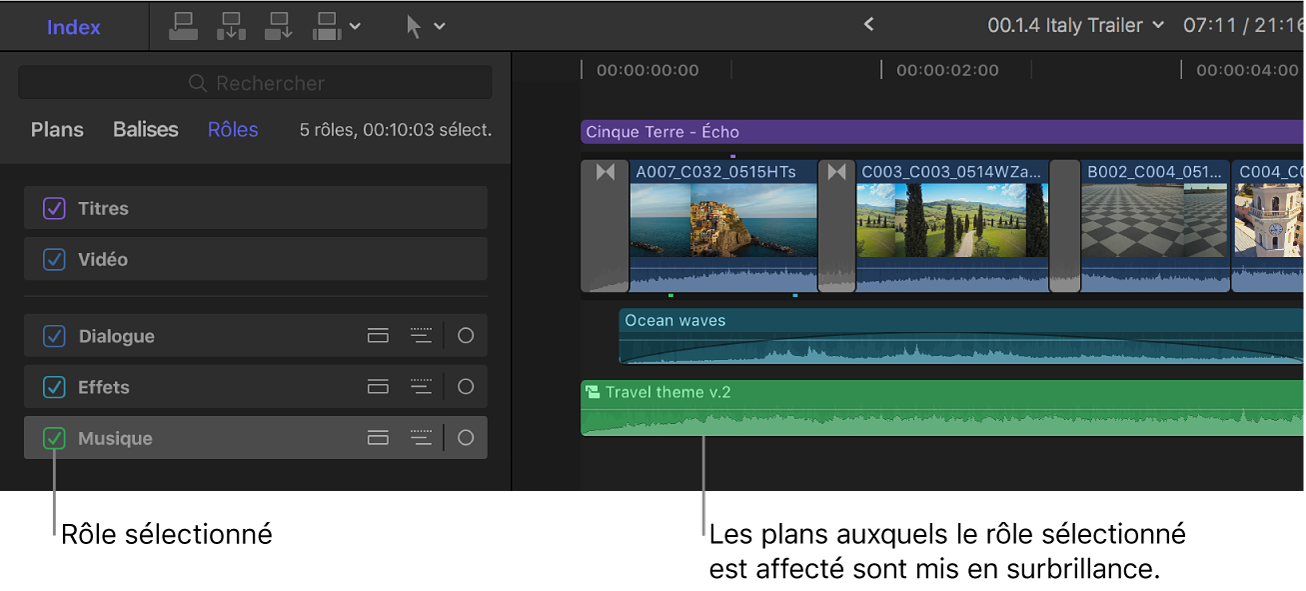Viewport: 1306px width, 591px height.
Task: Show audio lanes for the Dialogue role
Action: coord(378,335)
